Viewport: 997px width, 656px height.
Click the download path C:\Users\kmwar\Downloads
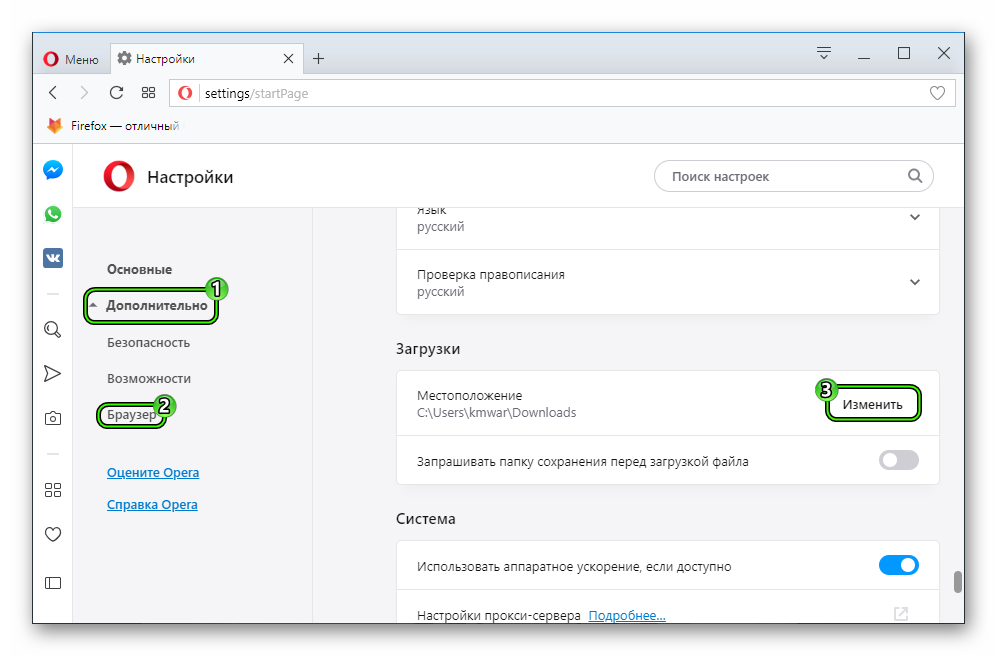[497, 413]
